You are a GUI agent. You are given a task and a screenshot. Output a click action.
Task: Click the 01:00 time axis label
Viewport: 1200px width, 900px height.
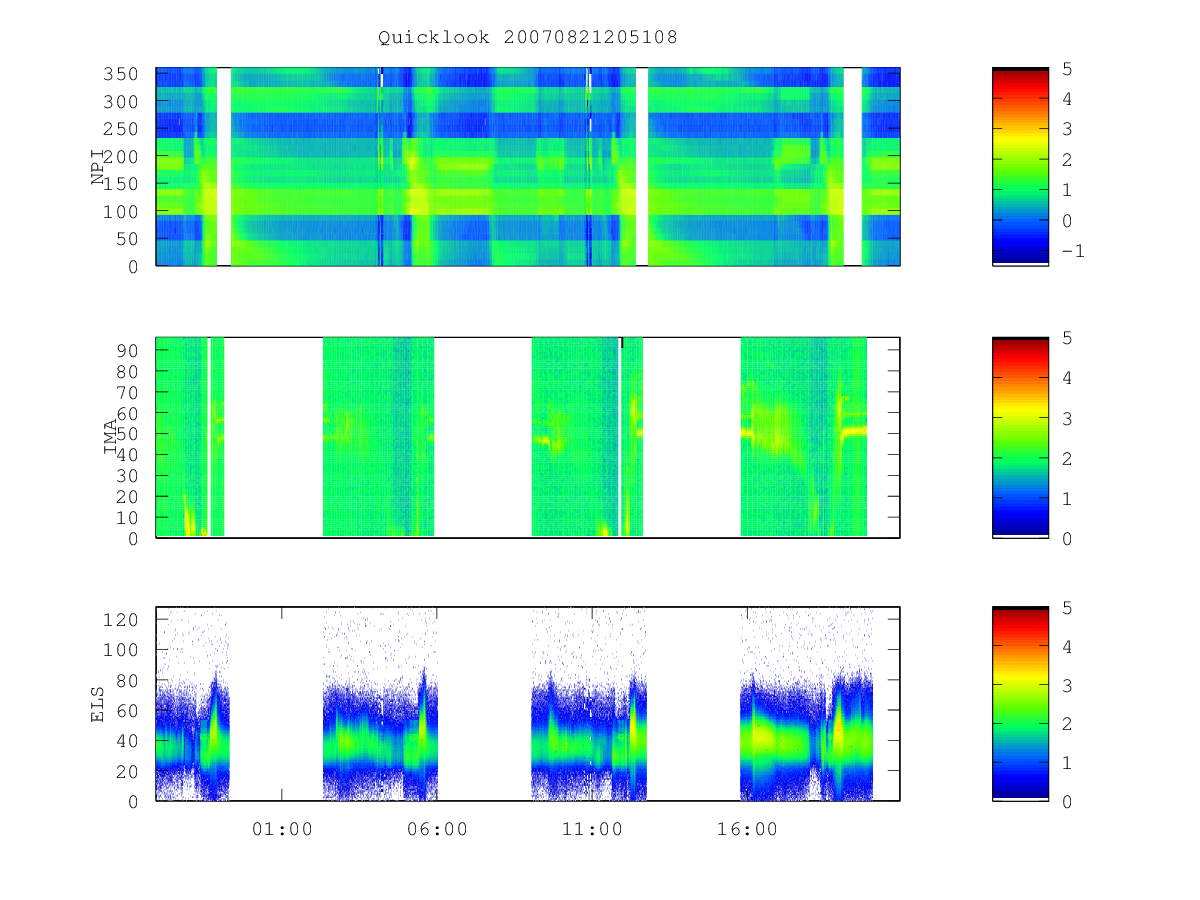pyautogui.click(x=282, y=829)
